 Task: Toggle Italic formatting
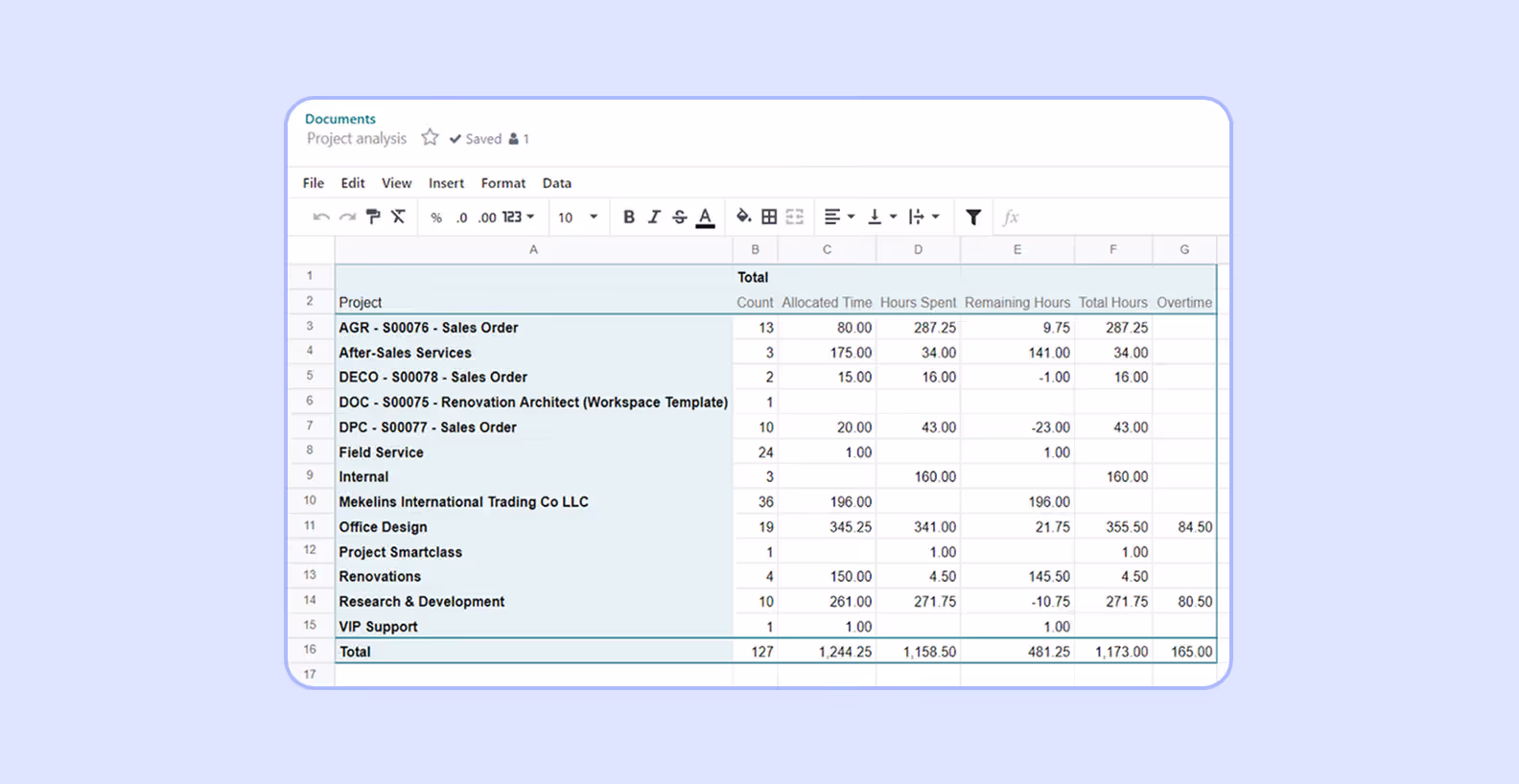(x=654, y=217)
